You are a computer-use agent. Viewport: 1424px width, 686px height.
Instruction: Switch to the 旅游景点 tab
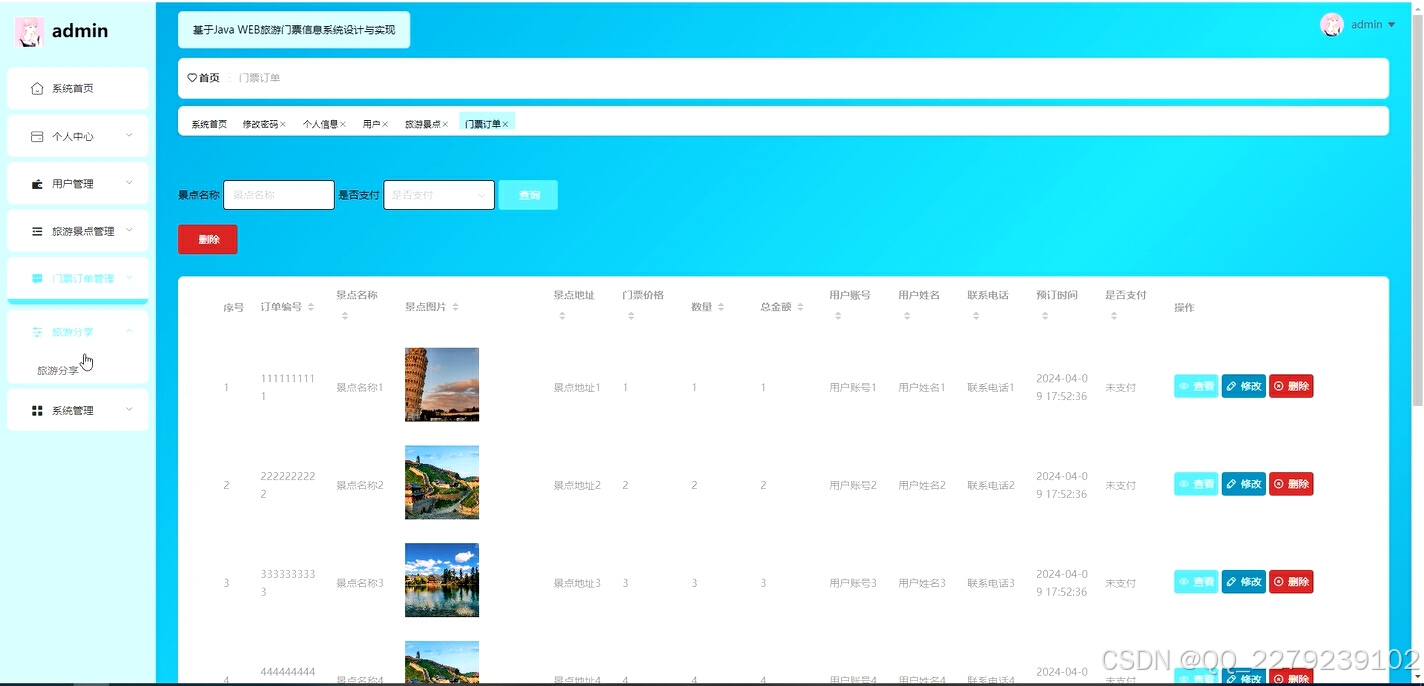425,122
